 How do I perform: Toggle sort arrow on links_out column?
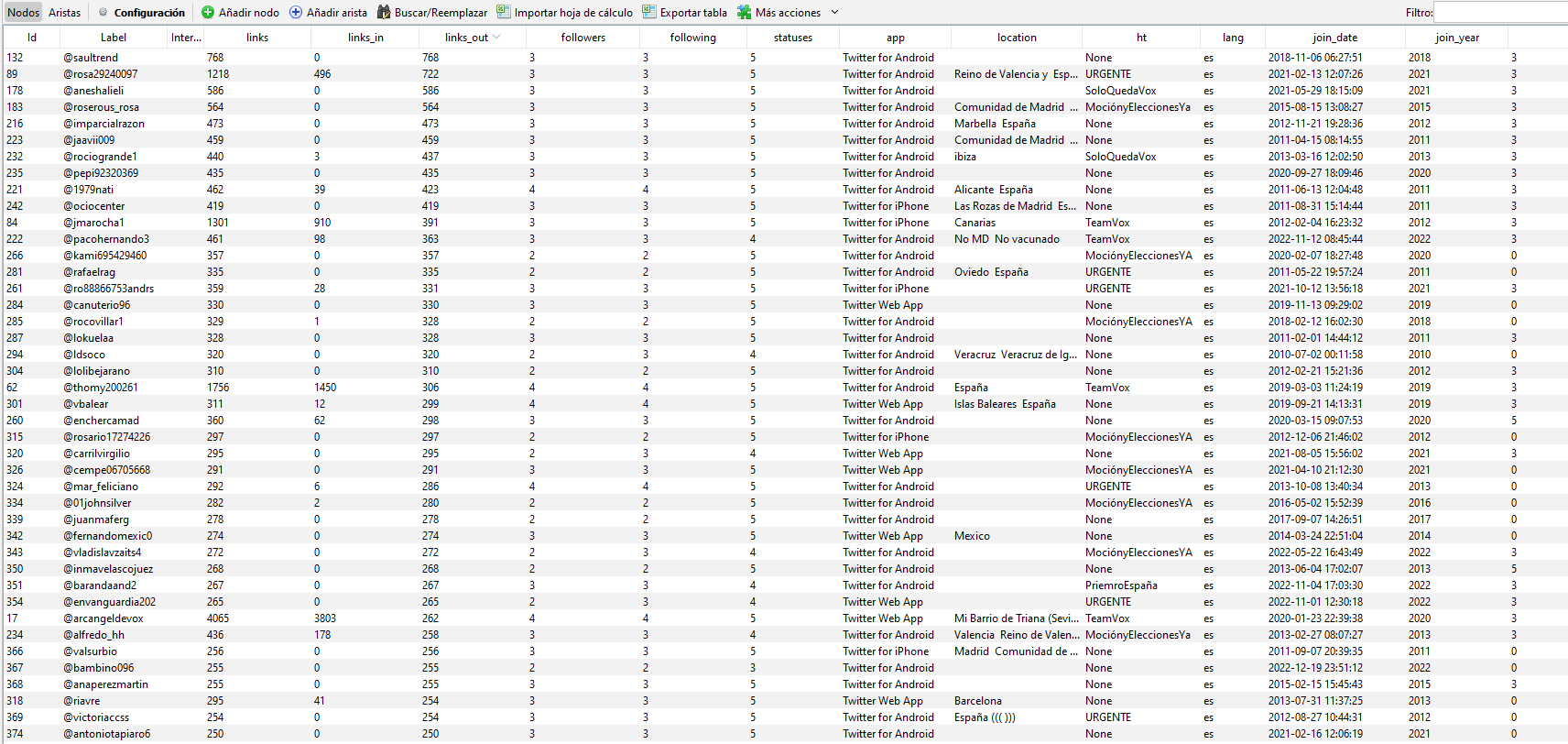click(496, 38)
